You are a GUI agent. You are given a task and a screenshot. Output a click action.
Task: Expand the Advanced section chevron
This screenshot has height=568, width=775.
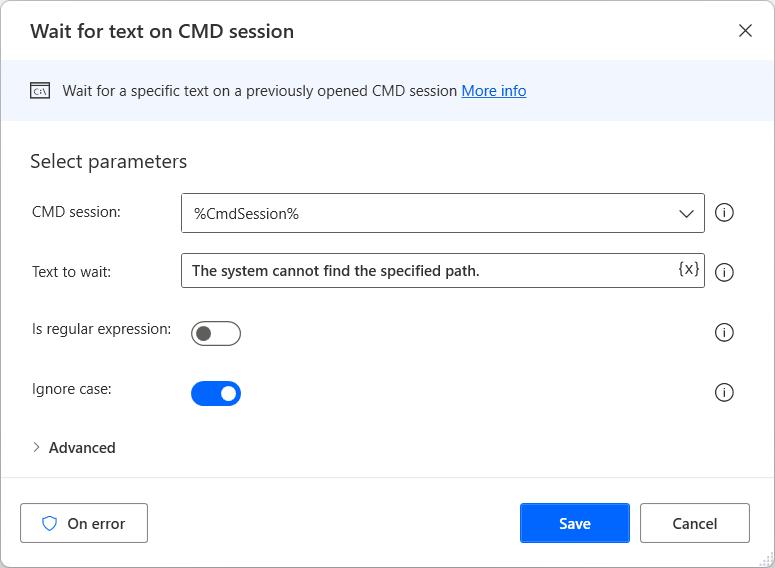(37, 448)
